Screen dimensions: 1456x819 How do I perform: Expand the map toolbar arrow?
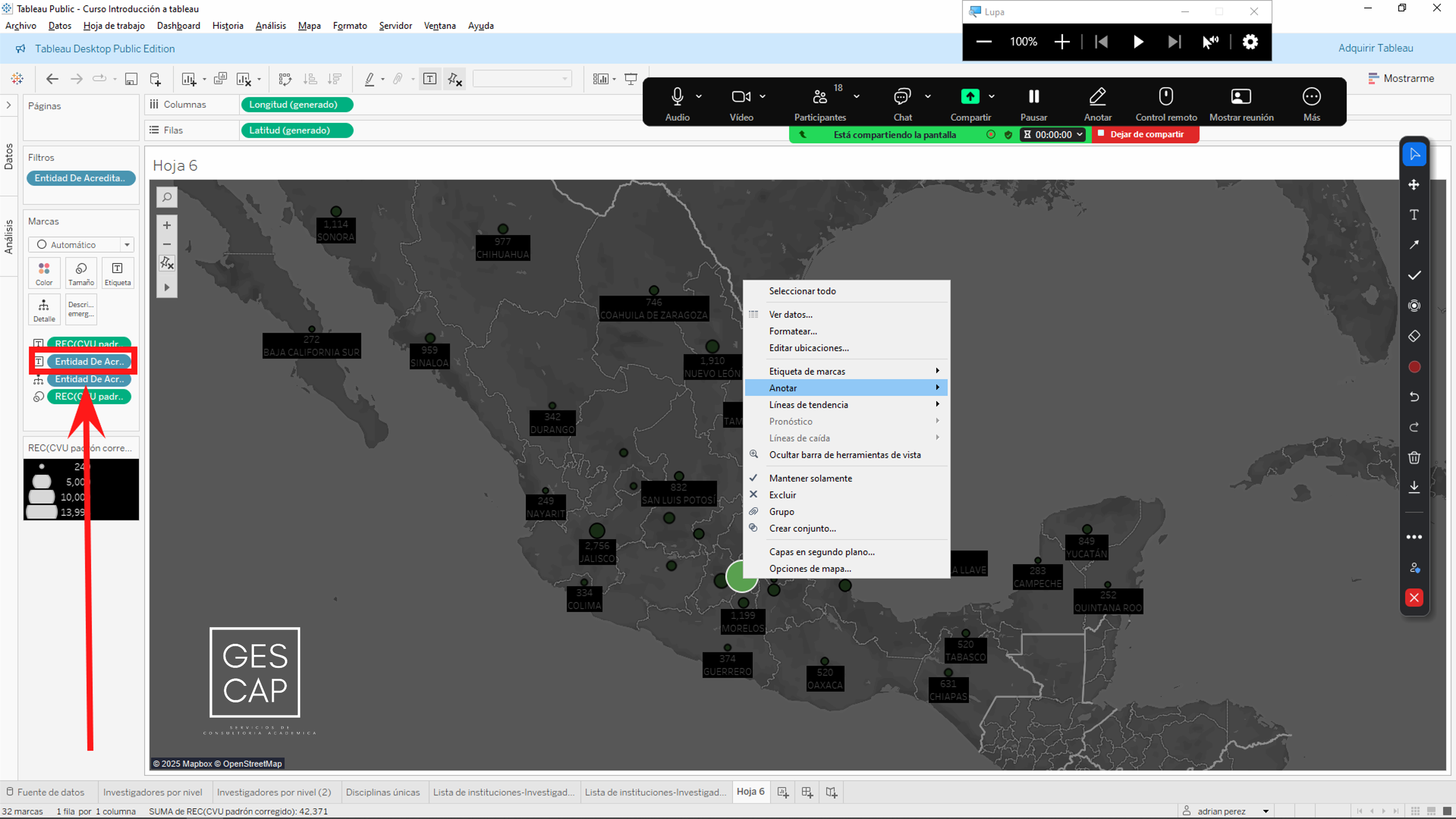coord(167,288)
